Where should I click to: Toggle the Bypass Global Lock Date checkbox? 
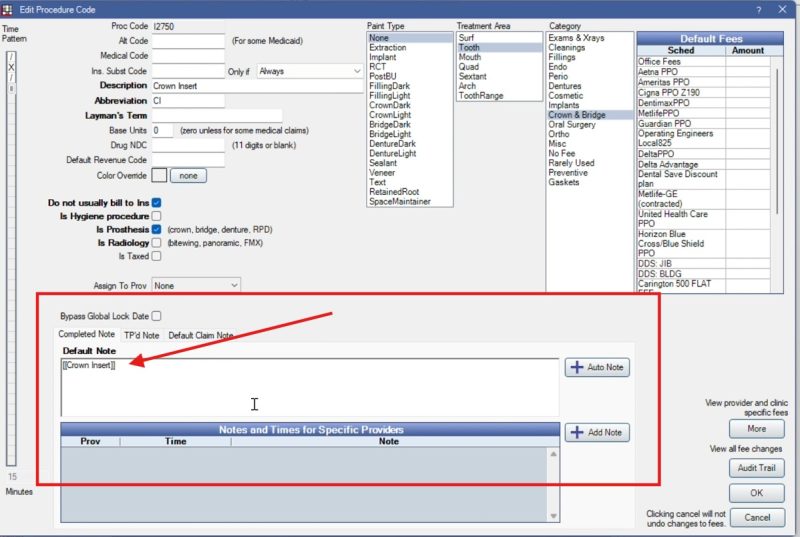click(x=157, y=316)
